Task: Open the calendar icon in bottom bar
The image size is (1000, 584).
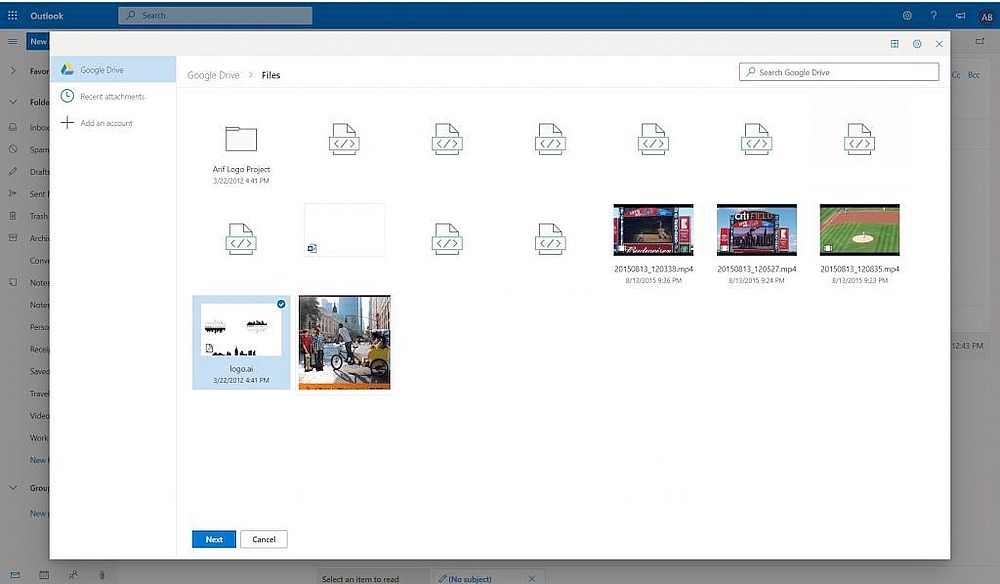Action: (43, 575)
